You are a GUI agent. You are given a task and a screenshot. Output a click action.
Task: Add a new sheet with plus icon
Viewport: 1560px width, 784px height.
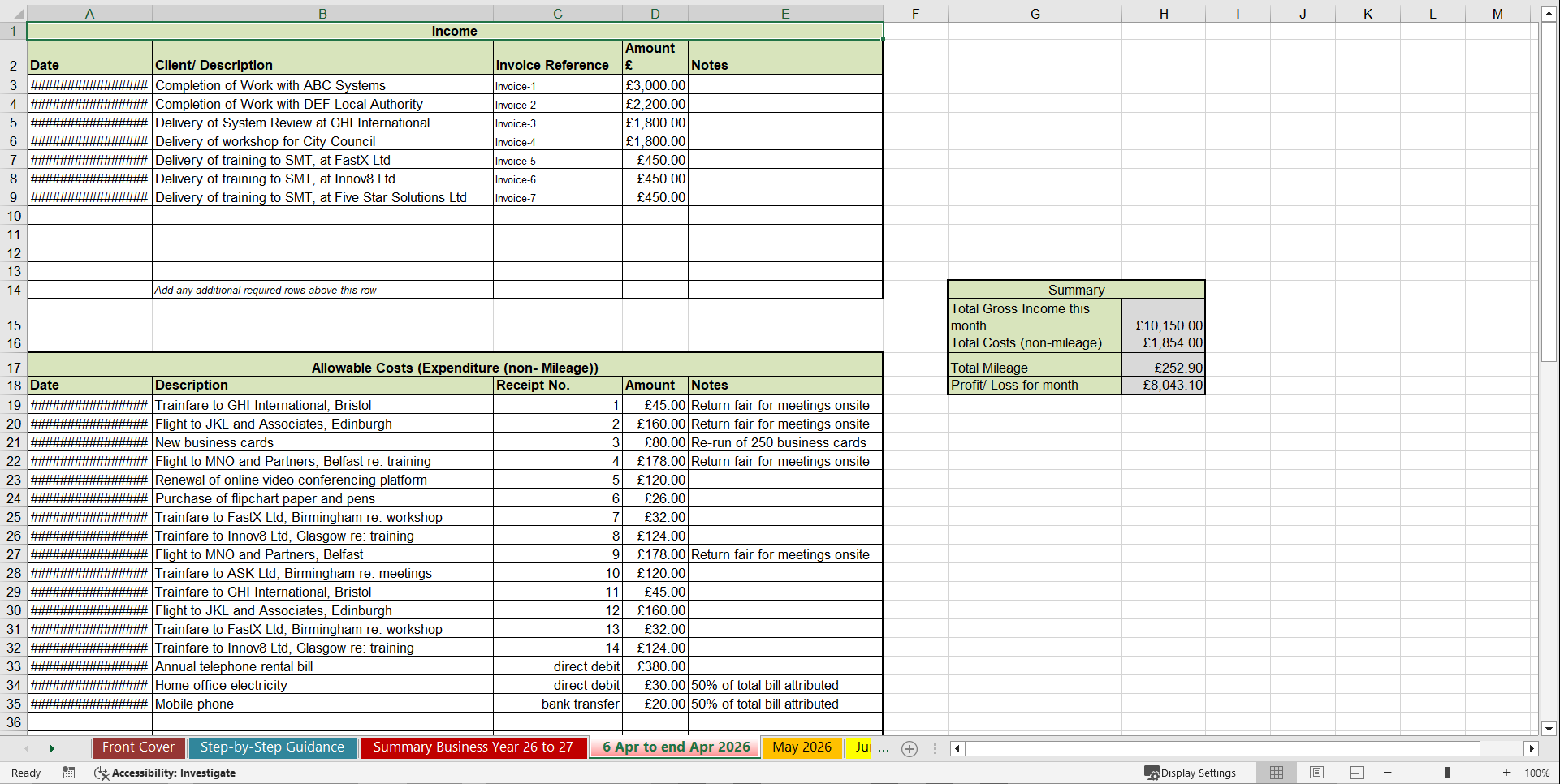point(910,749)
